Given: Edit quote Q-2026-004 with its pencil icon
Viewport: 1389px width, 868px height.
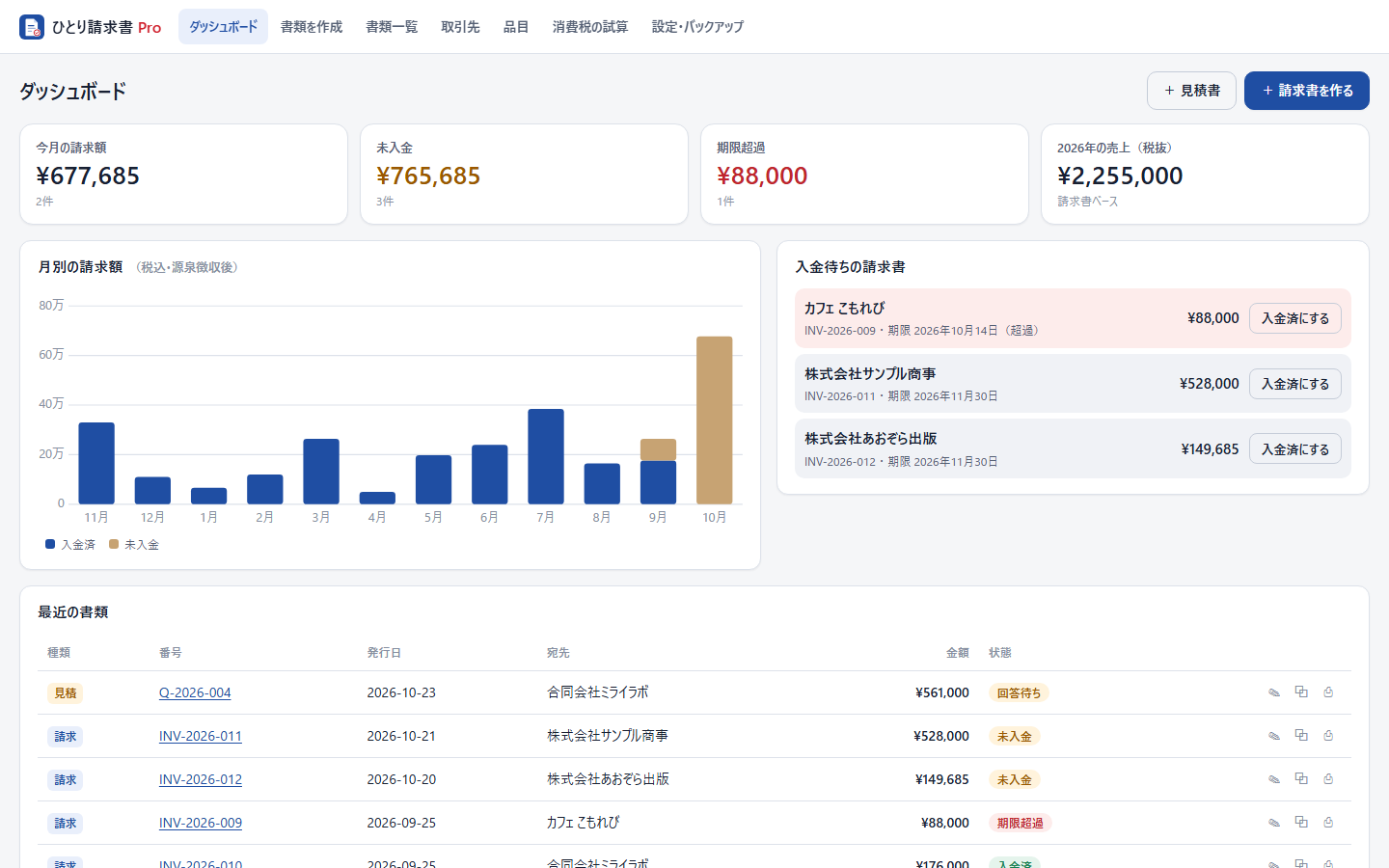Looking at the screenshot, I should point(1274,692).
